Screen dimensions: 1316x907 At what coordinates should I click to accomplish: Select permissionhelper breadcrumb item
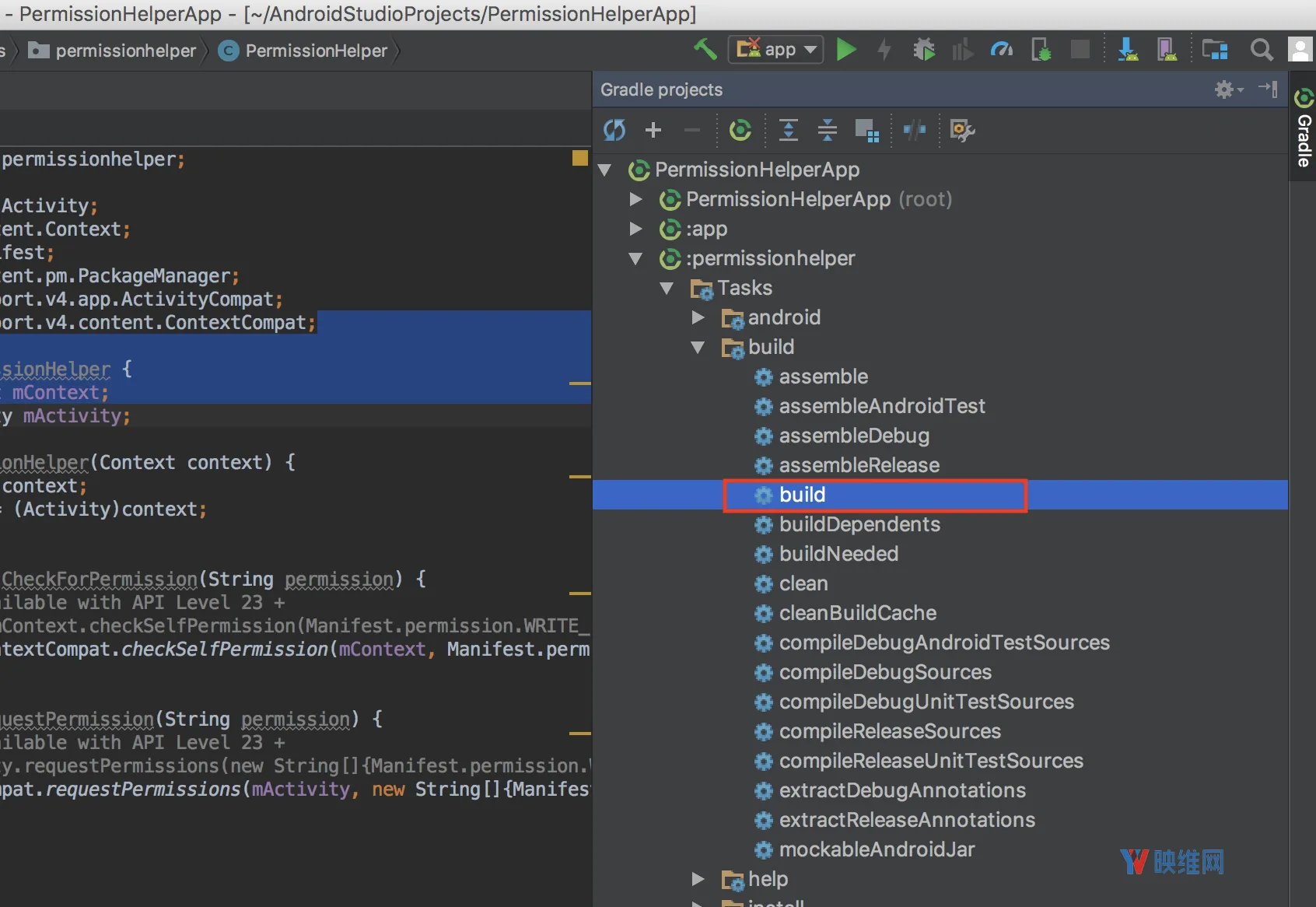tap(113, 51)
